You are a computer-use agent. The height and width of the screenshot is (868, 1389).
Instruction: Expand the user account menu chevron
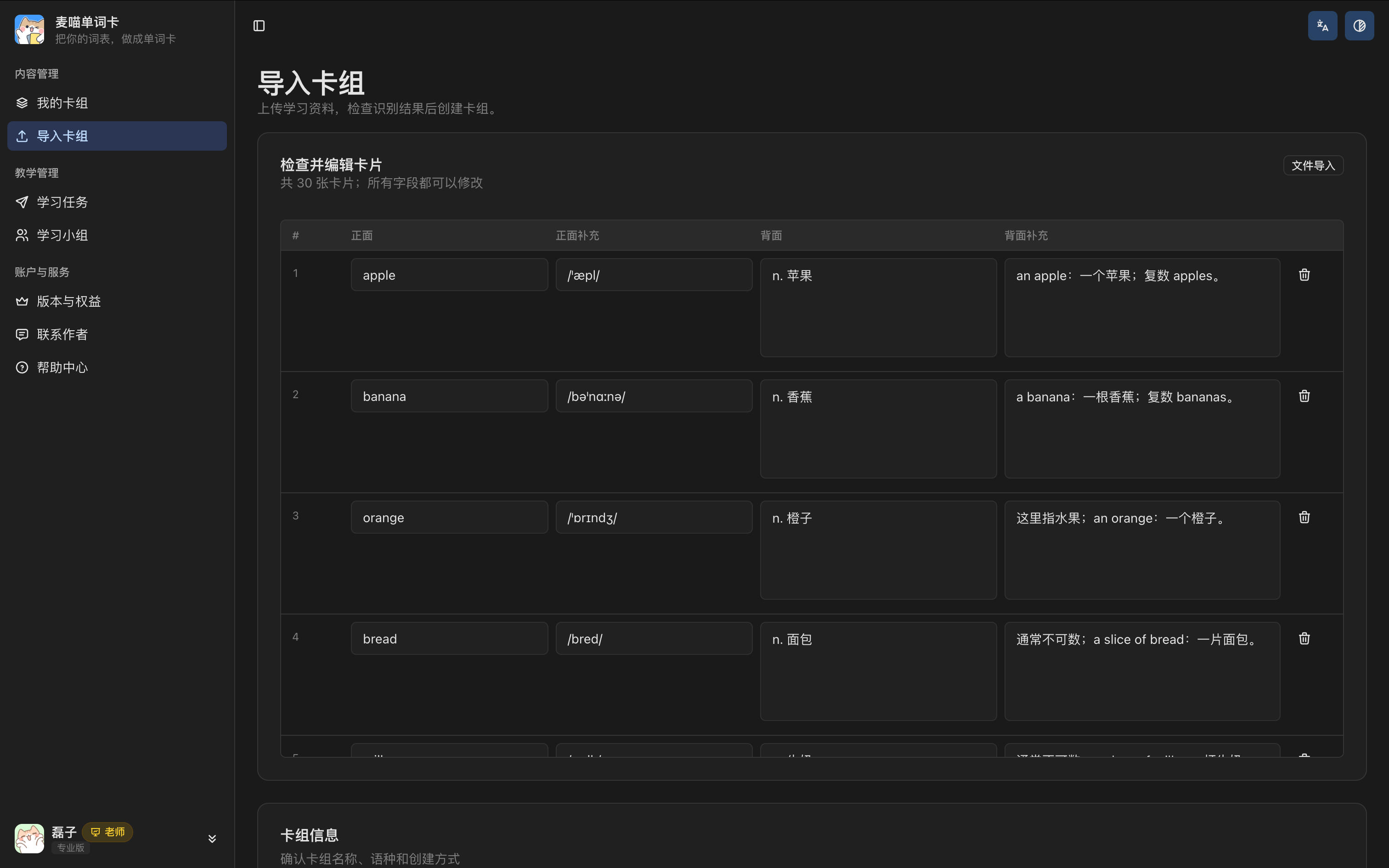[x=212, y=839]
